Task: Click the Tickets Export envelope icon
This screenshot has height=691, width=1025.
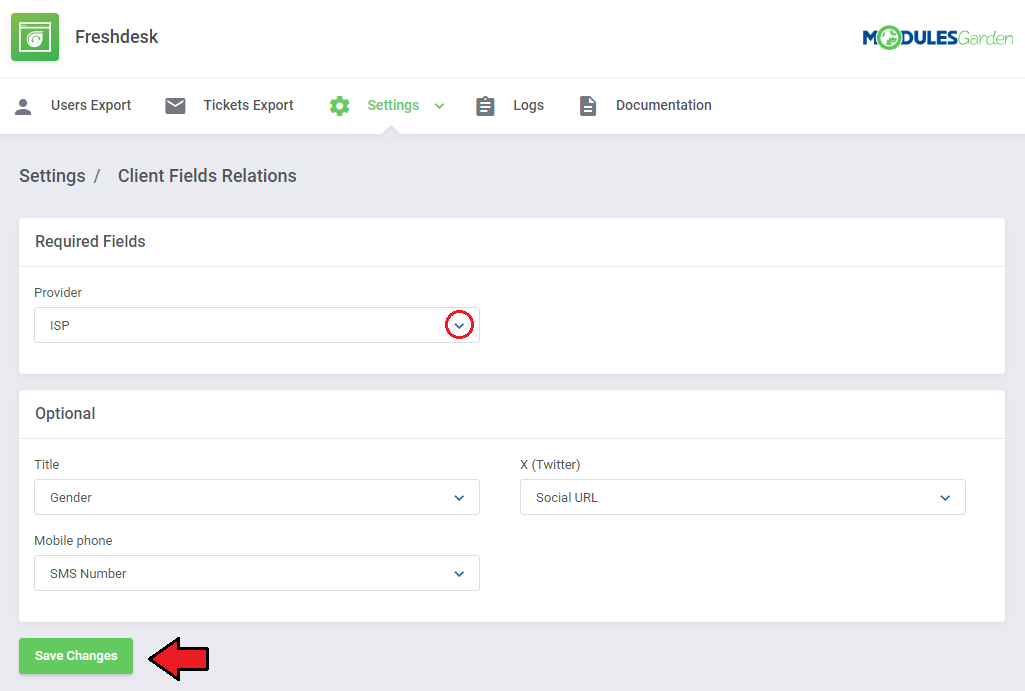Action: 175,105
